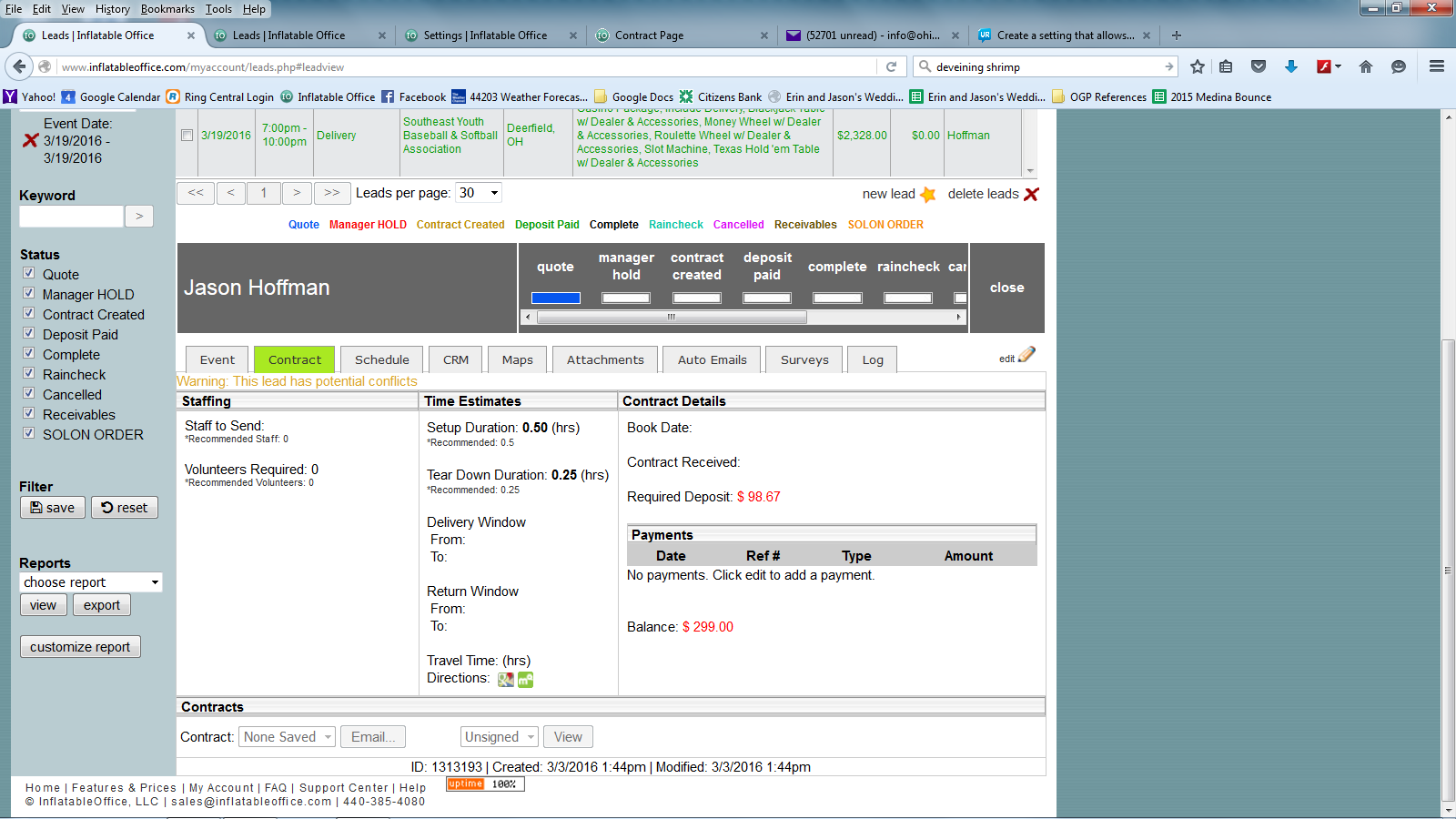
Task: Reload the page with the refresh icon
Action: tap(891, 66)
